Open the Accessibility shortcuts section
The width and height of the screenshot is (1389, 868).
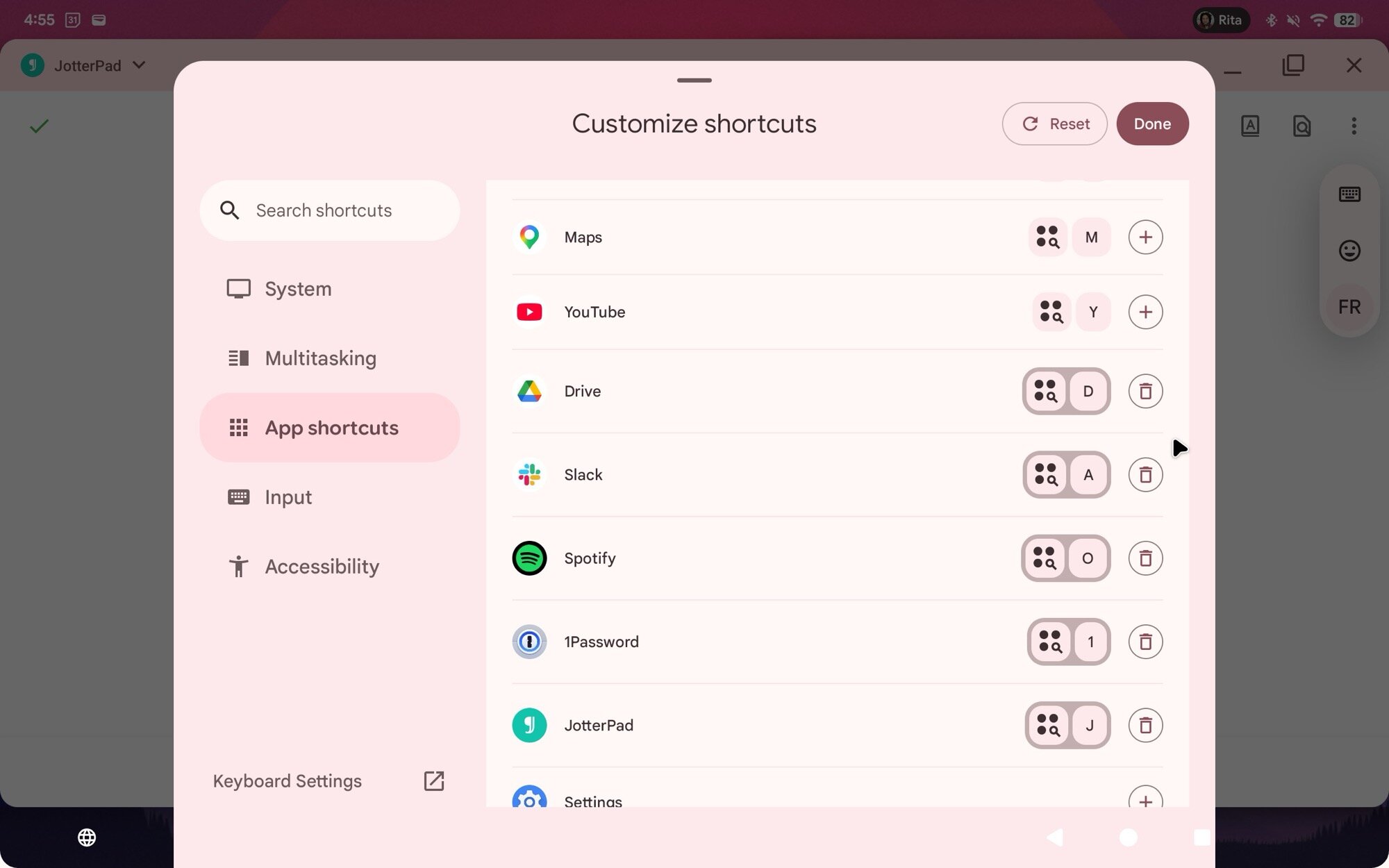pos(322,566)
